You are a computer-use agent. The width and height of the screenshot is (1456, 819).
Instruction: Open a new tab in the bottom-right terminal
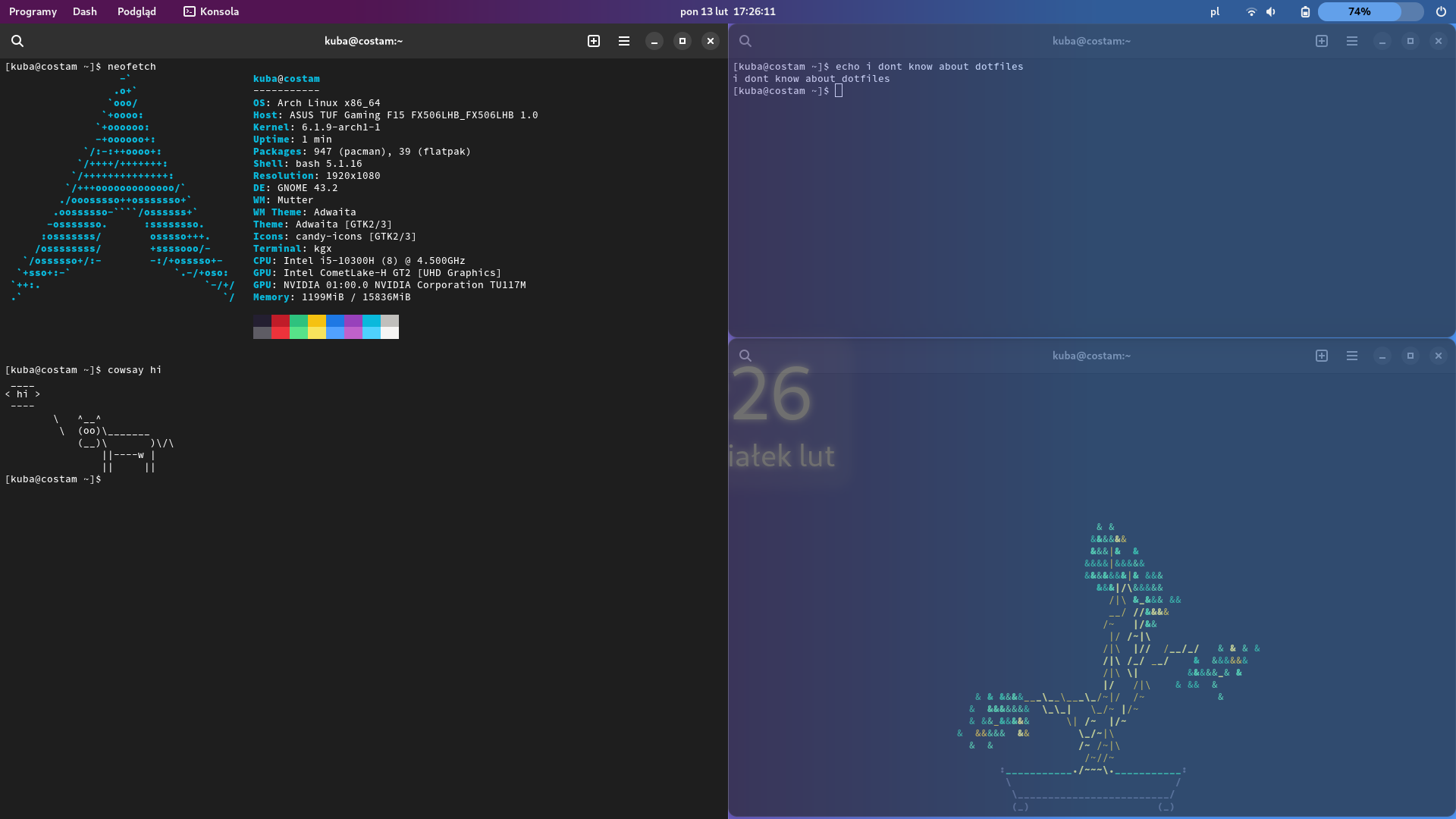[x=1321, y=355]
